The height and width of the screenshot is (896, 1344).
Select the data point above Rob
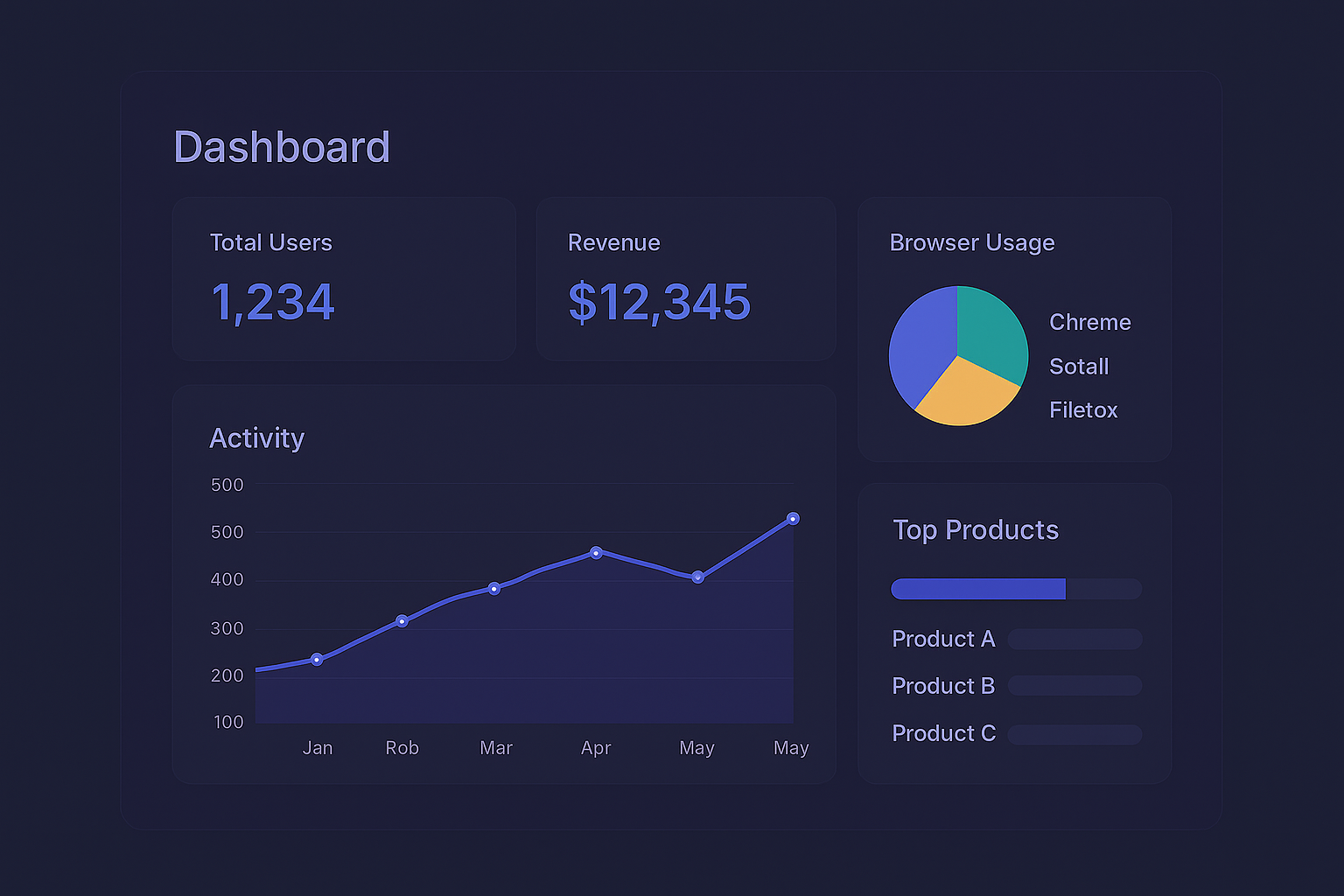coord(402,621)
